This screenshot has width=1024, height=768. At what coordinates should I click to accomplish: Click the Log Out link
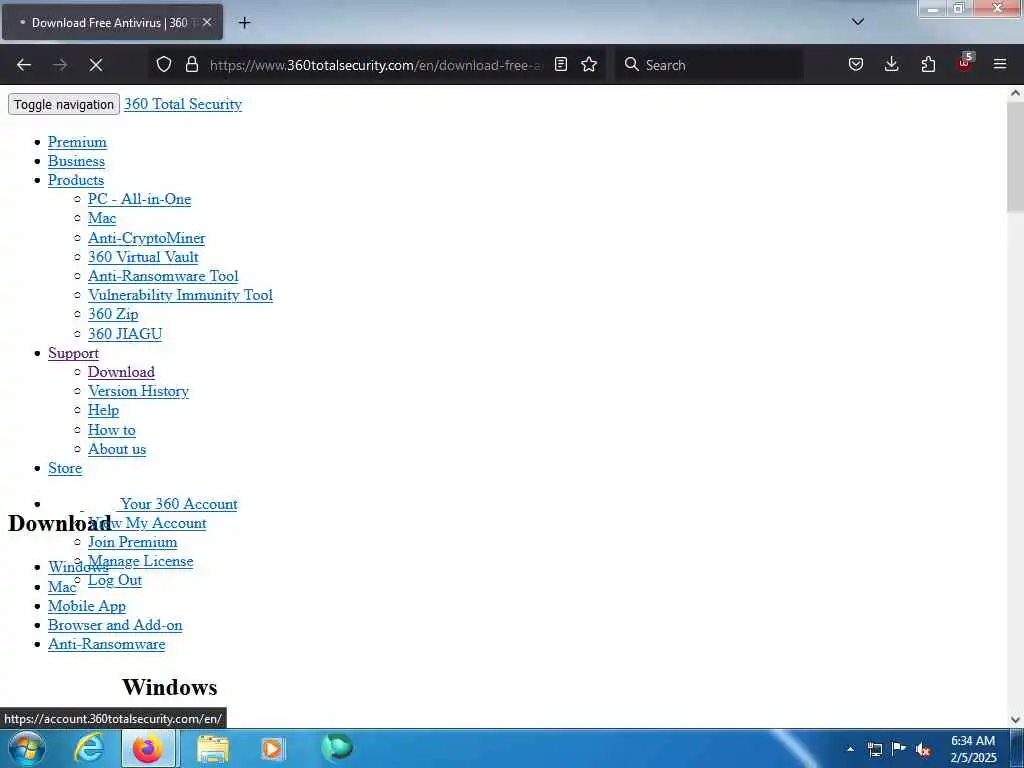click(115, 581)
